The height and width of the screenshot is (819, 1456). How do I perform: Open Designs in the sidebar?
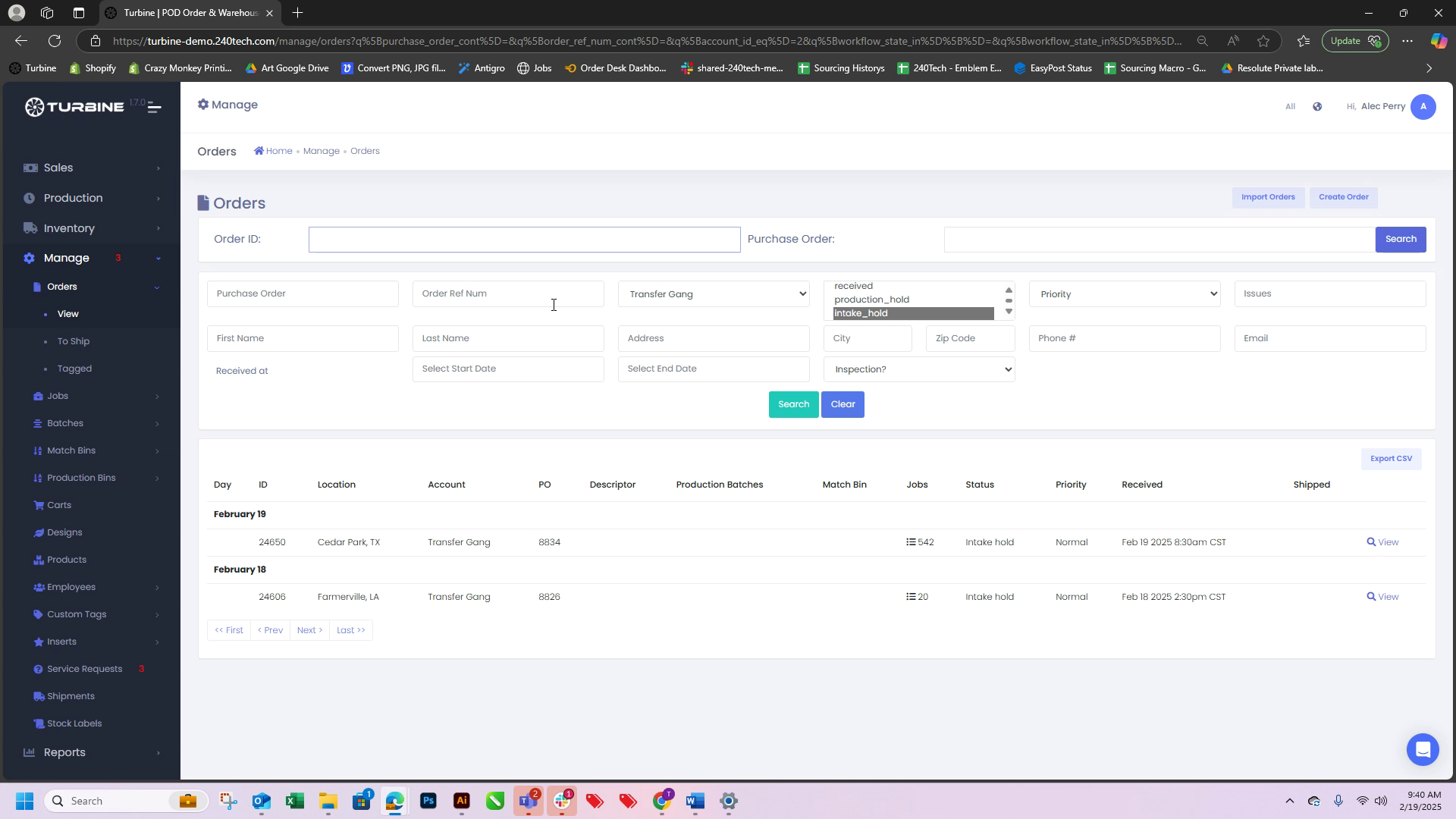(64, 532)
